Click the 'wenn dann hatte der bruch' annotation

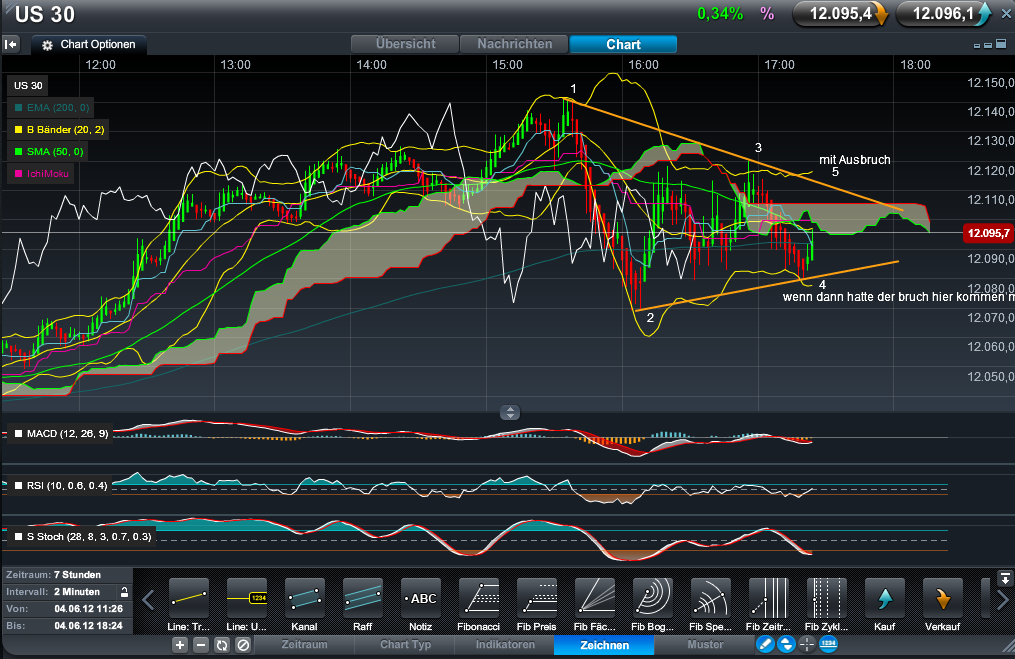point(898,297)
